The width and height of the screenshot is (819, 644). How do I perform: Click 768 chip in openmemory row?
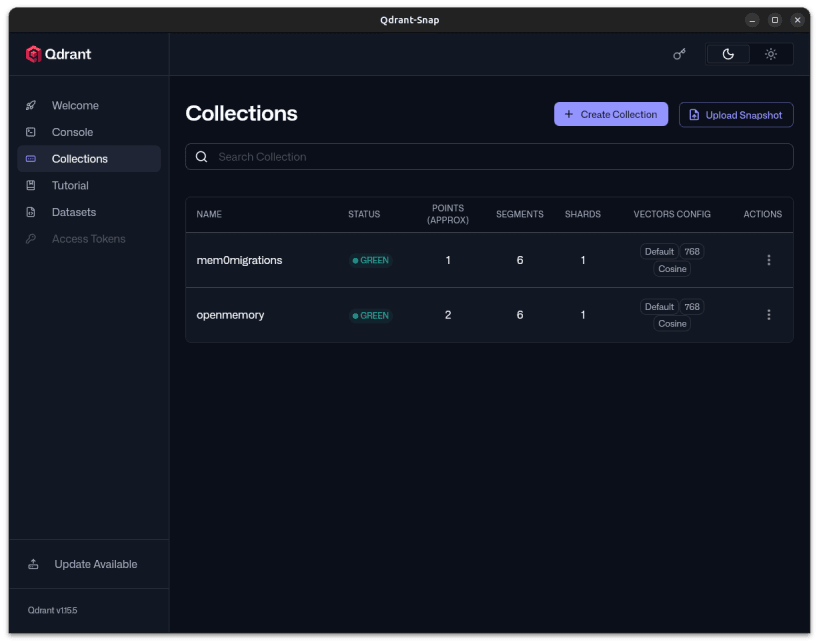[x=692, y=307]
